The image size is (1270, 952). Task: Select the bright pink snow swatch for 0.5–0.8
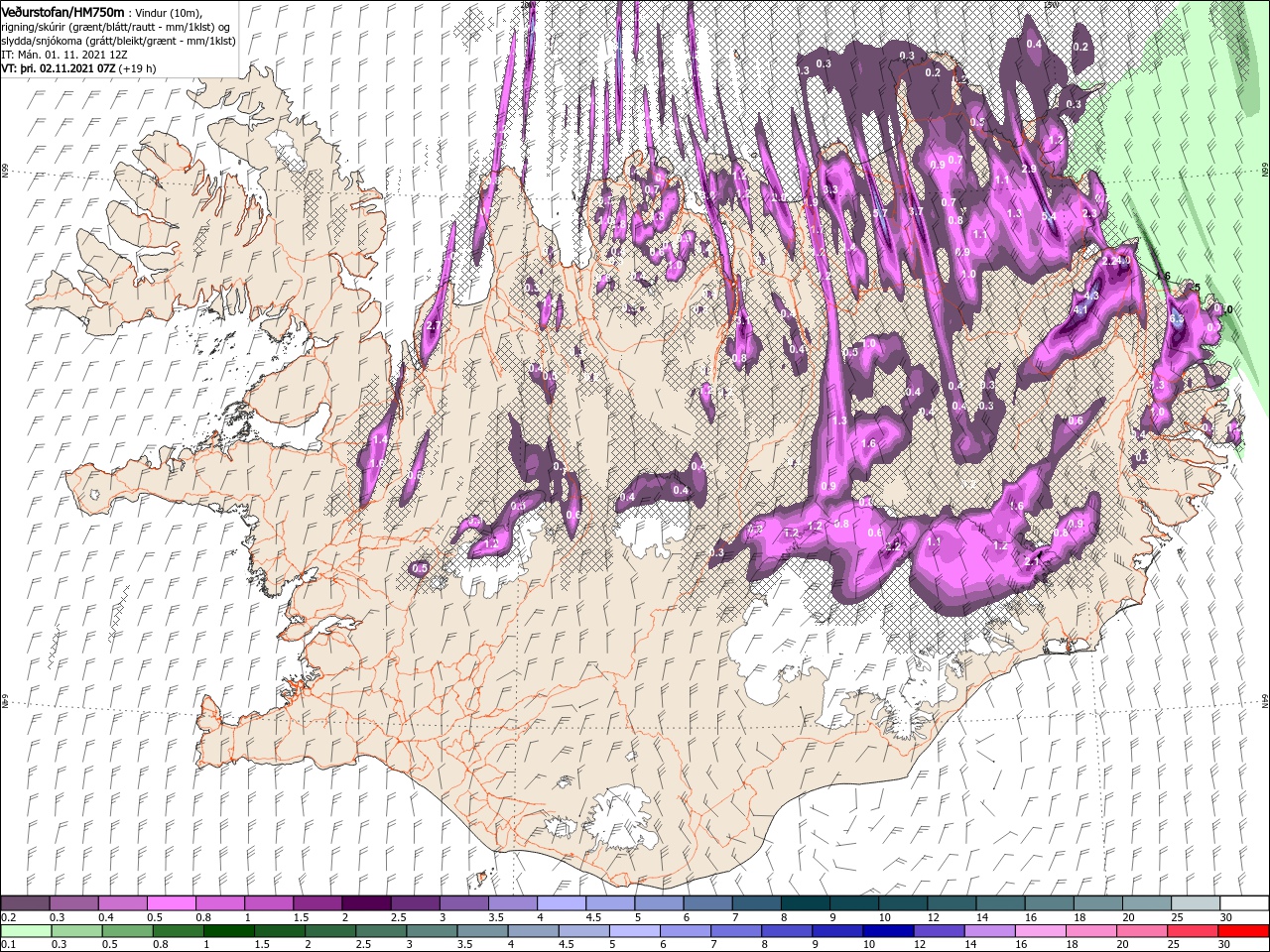(x=172, y=902)
